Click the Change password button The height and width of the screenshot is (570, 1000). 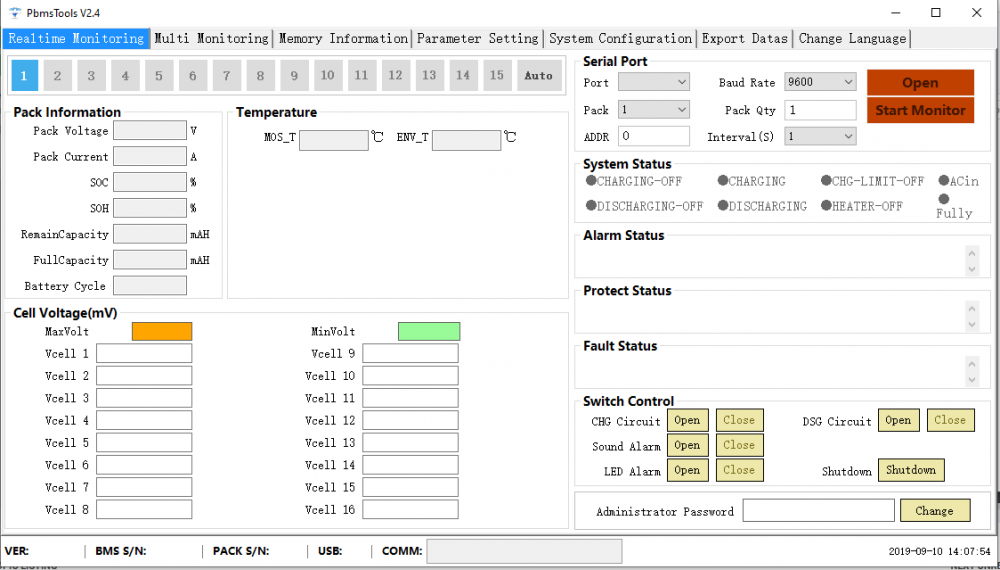[935, 510]
